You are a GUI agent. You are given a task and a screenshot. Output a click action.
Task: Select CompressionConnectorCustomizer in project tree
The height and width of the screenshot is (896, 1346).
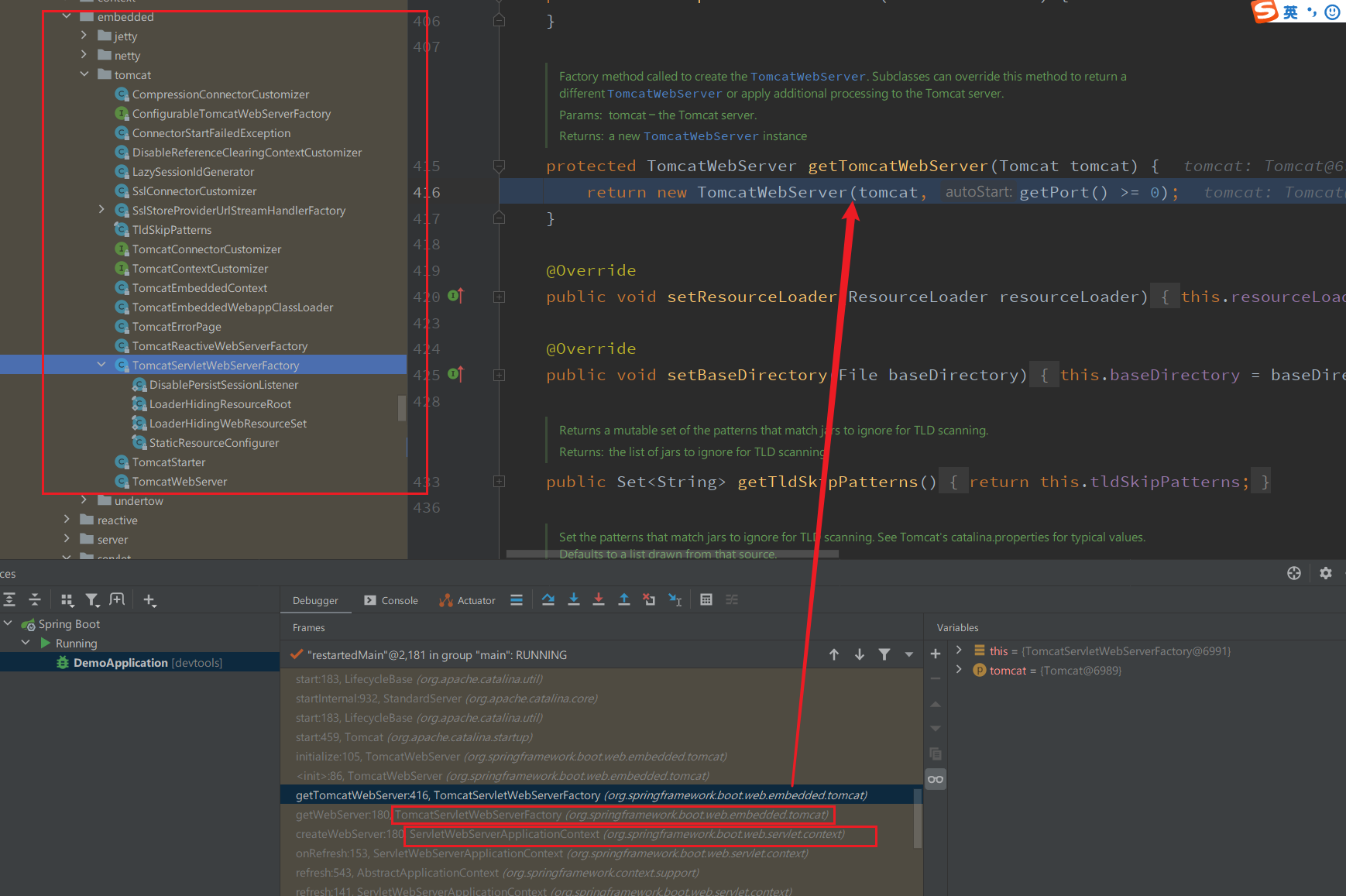[221, 94]
